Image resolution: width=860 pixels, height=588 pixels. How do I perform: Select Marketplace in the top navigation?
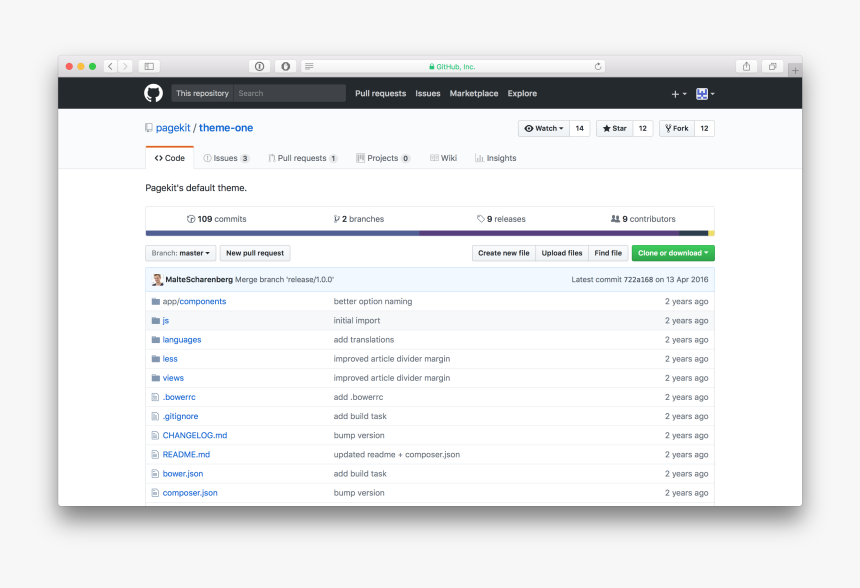[x=474, y=93]
